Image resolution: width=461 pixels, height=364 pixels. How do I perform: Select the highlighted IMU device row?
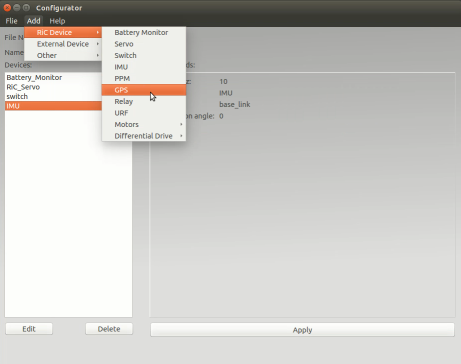tap(53, 106)
